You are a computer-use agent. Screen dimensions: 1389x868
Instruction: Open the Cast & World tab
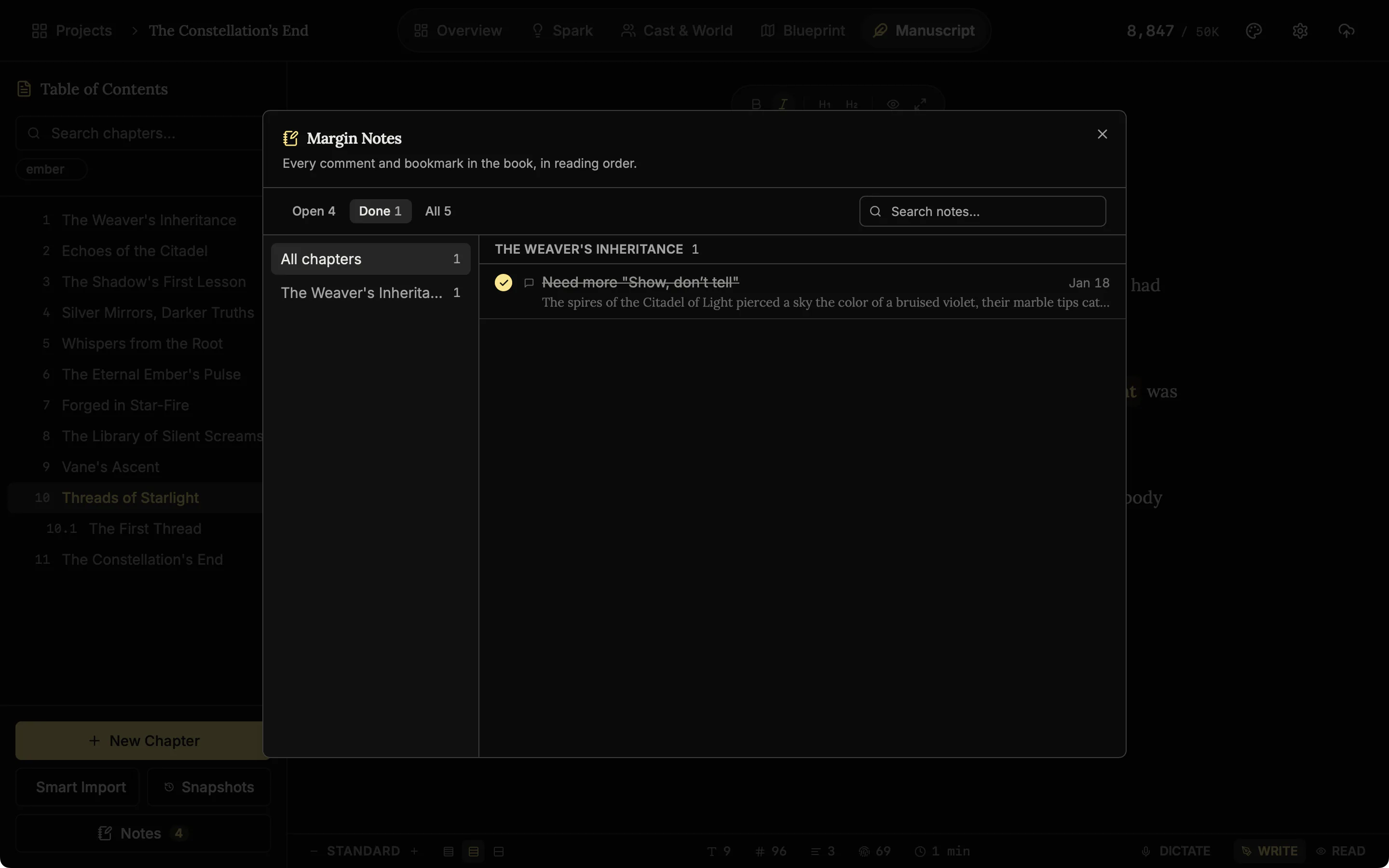pos(677,30)
